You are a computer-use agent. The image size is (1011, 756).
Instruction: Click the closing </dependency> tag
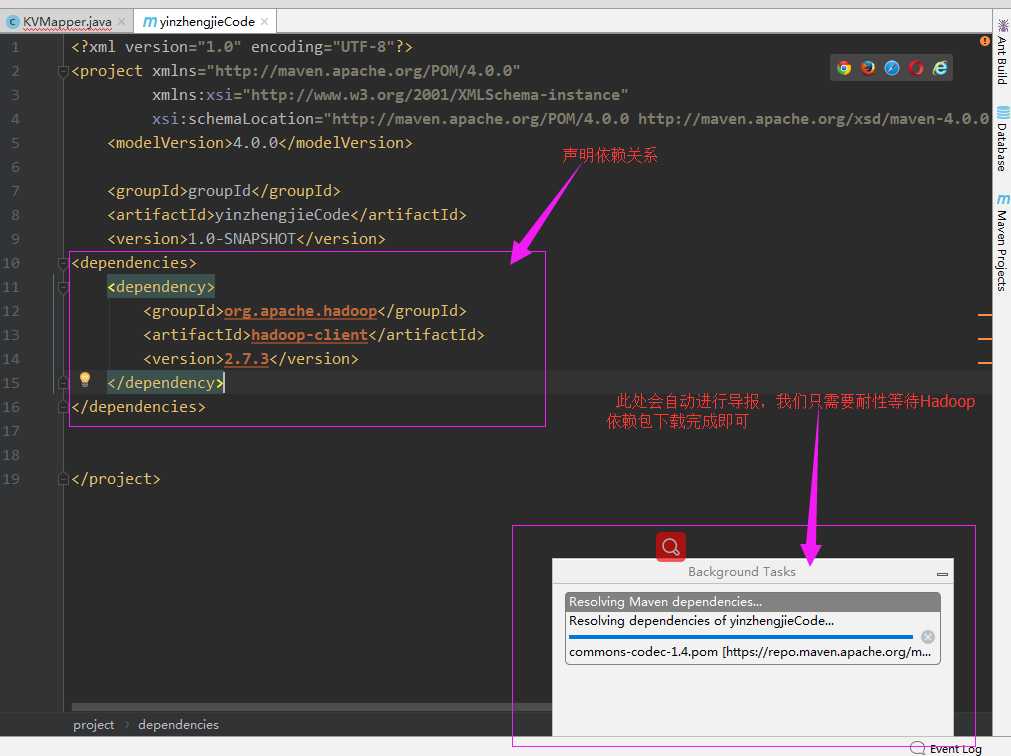tap(165, 383)
